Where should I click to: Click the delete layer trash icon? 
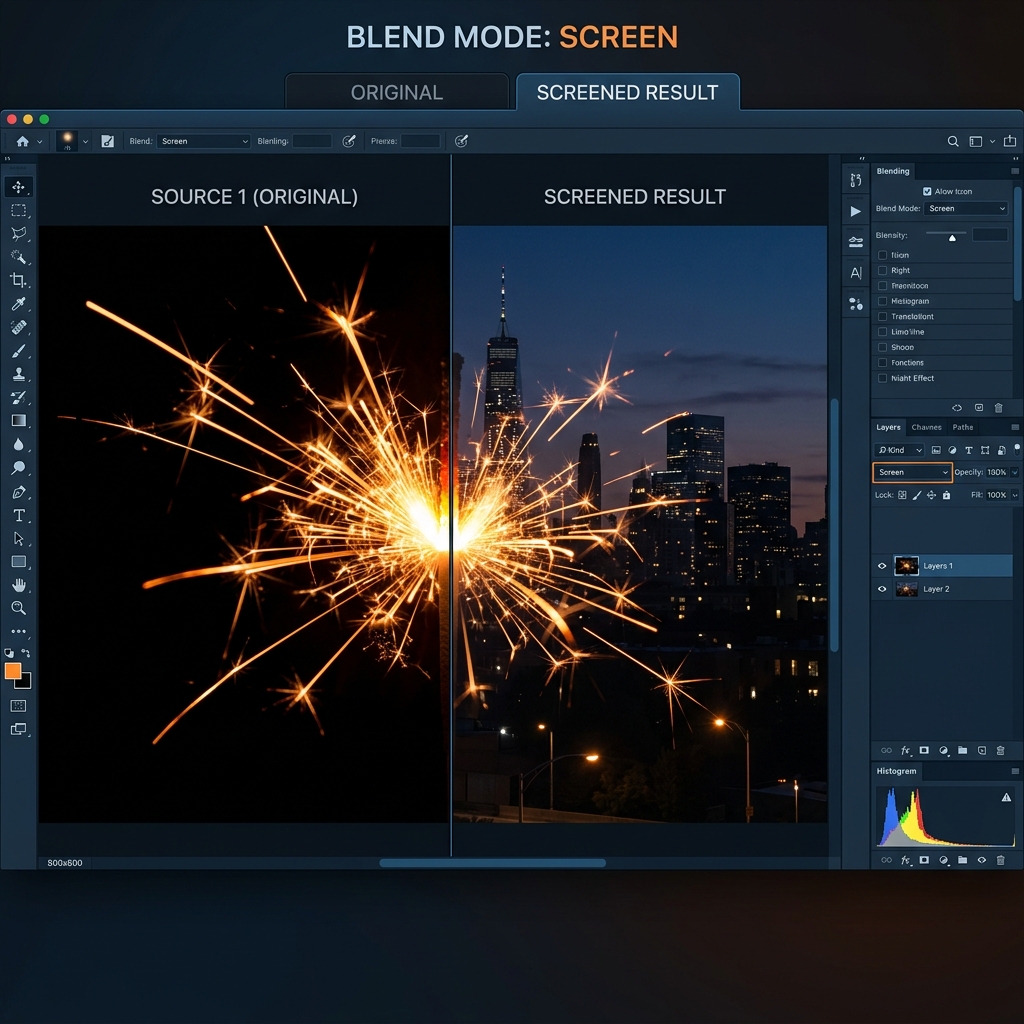[998, 750]
